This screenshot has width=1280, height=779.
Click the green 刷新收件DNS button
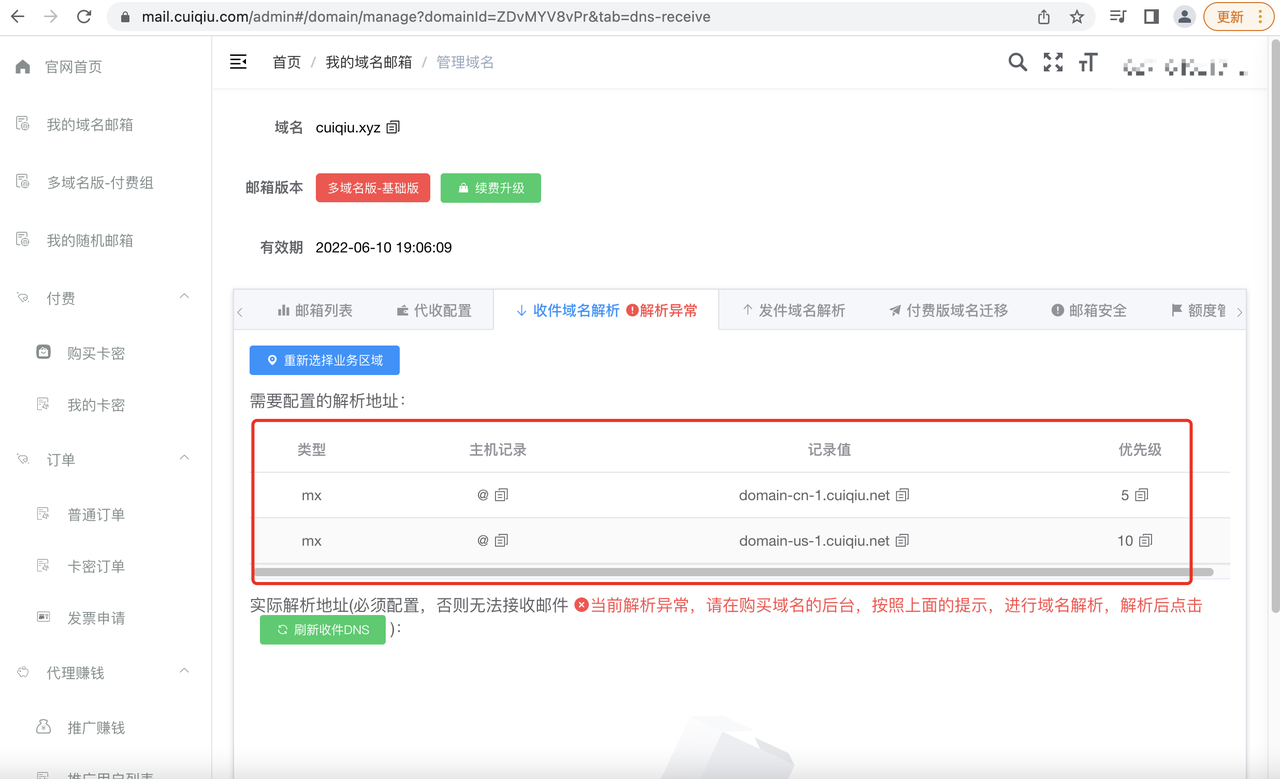tap(322, 630)
